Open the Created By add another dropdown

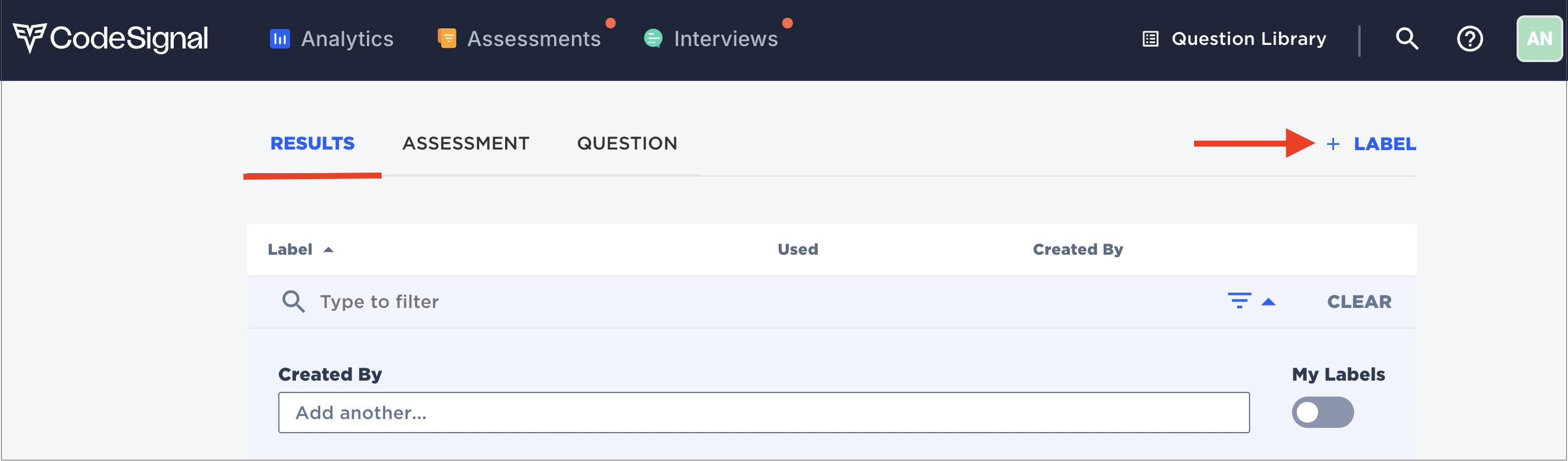click(x=763, y=413)
